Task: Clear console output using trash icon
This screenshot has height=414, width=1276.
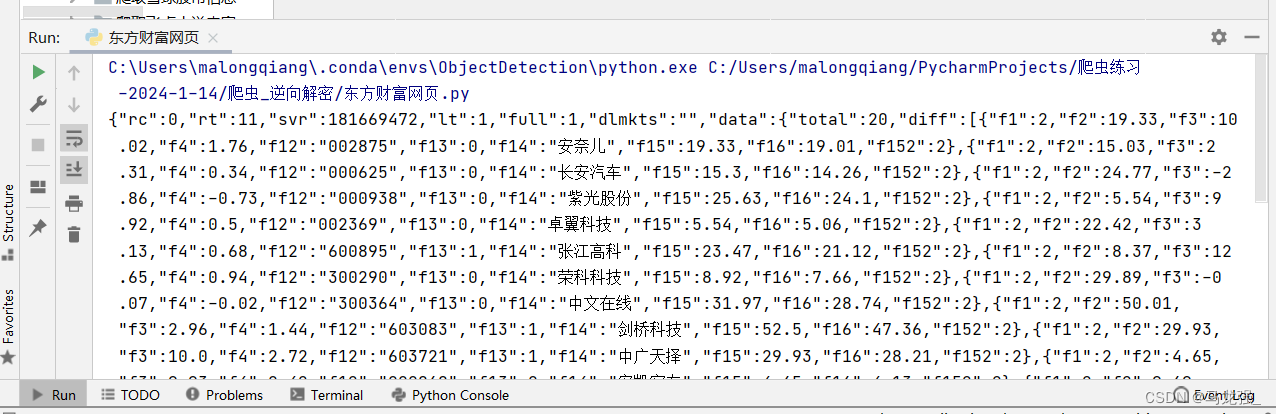Action: pyautogui.click(x=74, y=235)
